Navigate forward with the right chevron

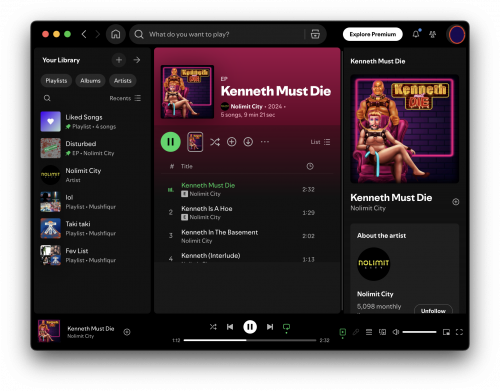pos(98,34)
